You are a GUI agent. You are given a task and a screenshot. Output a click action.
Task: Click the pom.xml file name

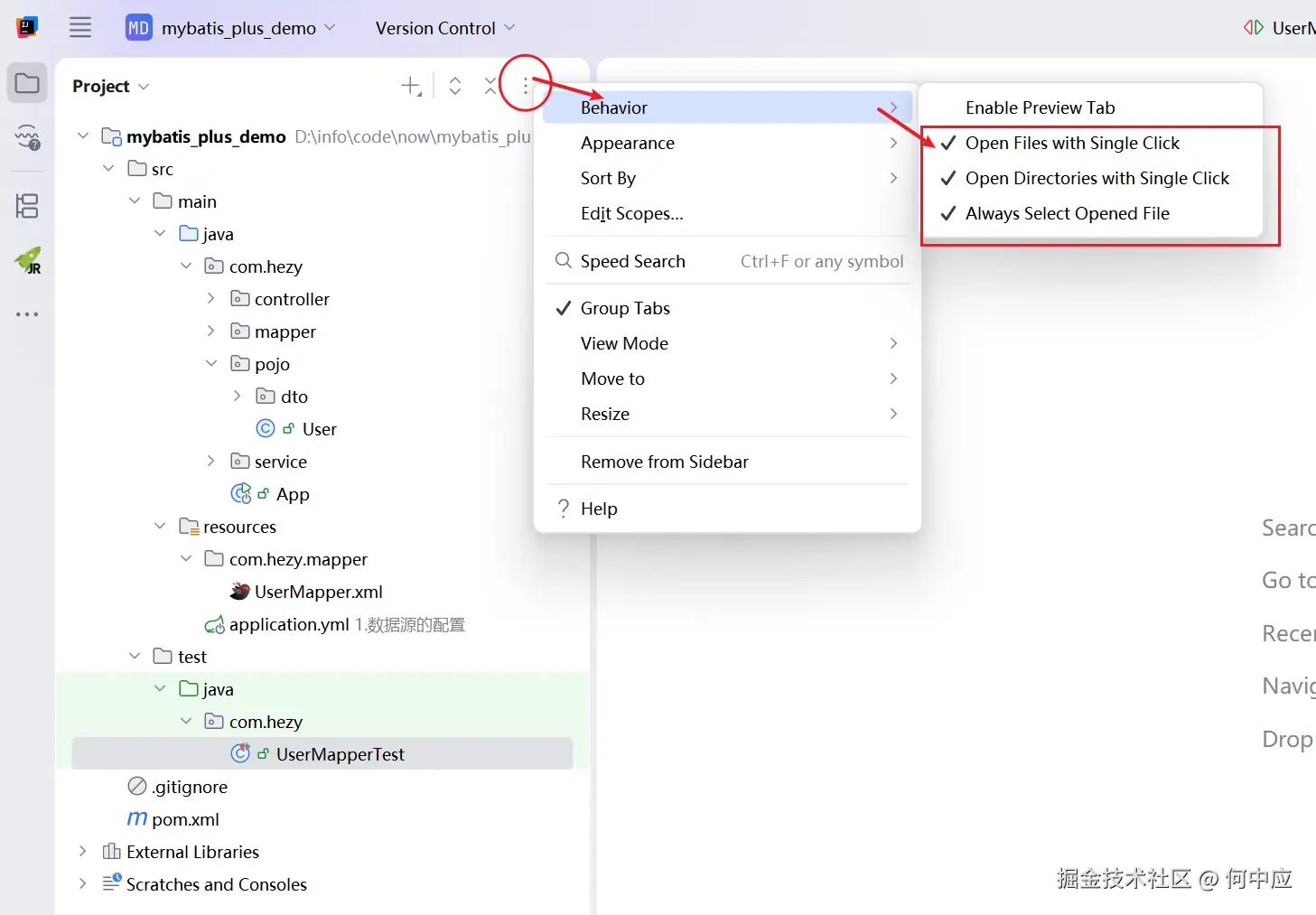[x=185, y=819]
